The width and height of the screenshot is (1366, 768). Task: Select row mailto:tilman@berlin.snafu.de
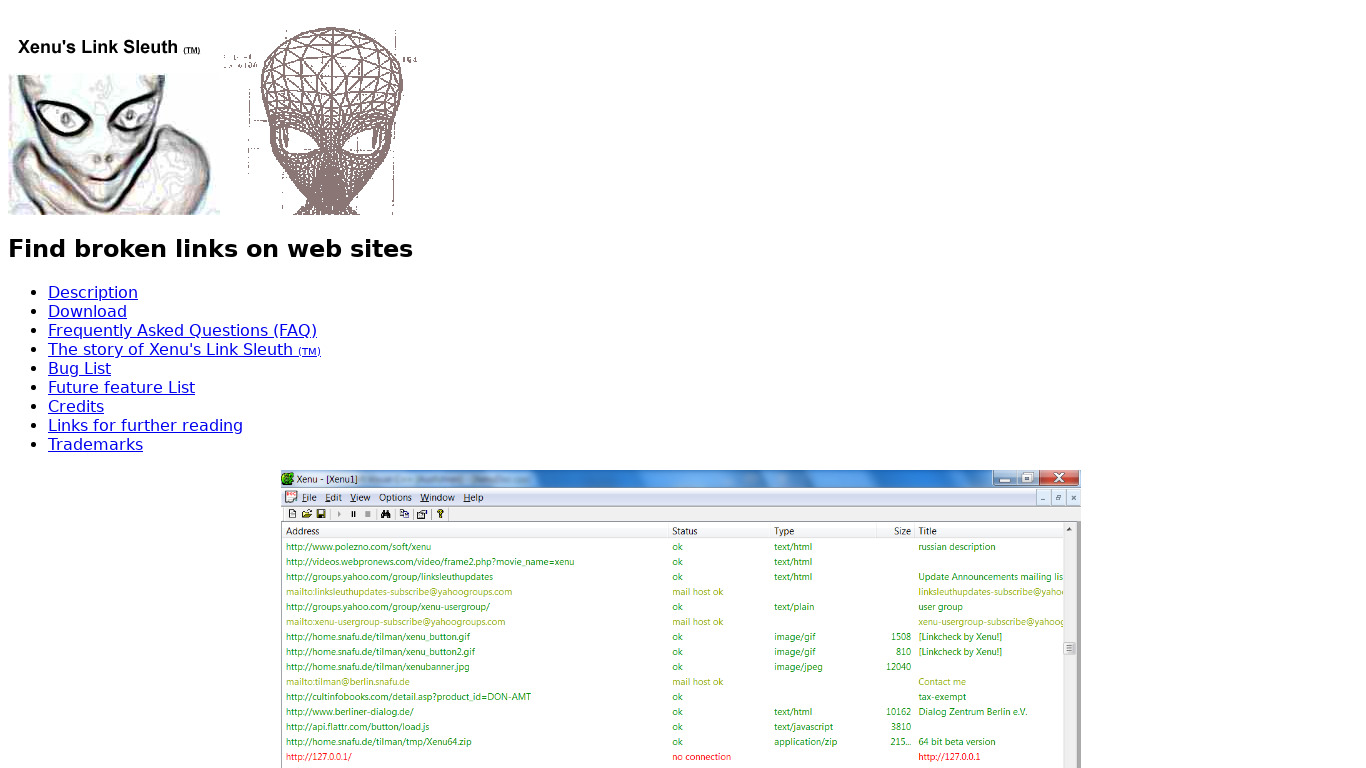point(348,682)
